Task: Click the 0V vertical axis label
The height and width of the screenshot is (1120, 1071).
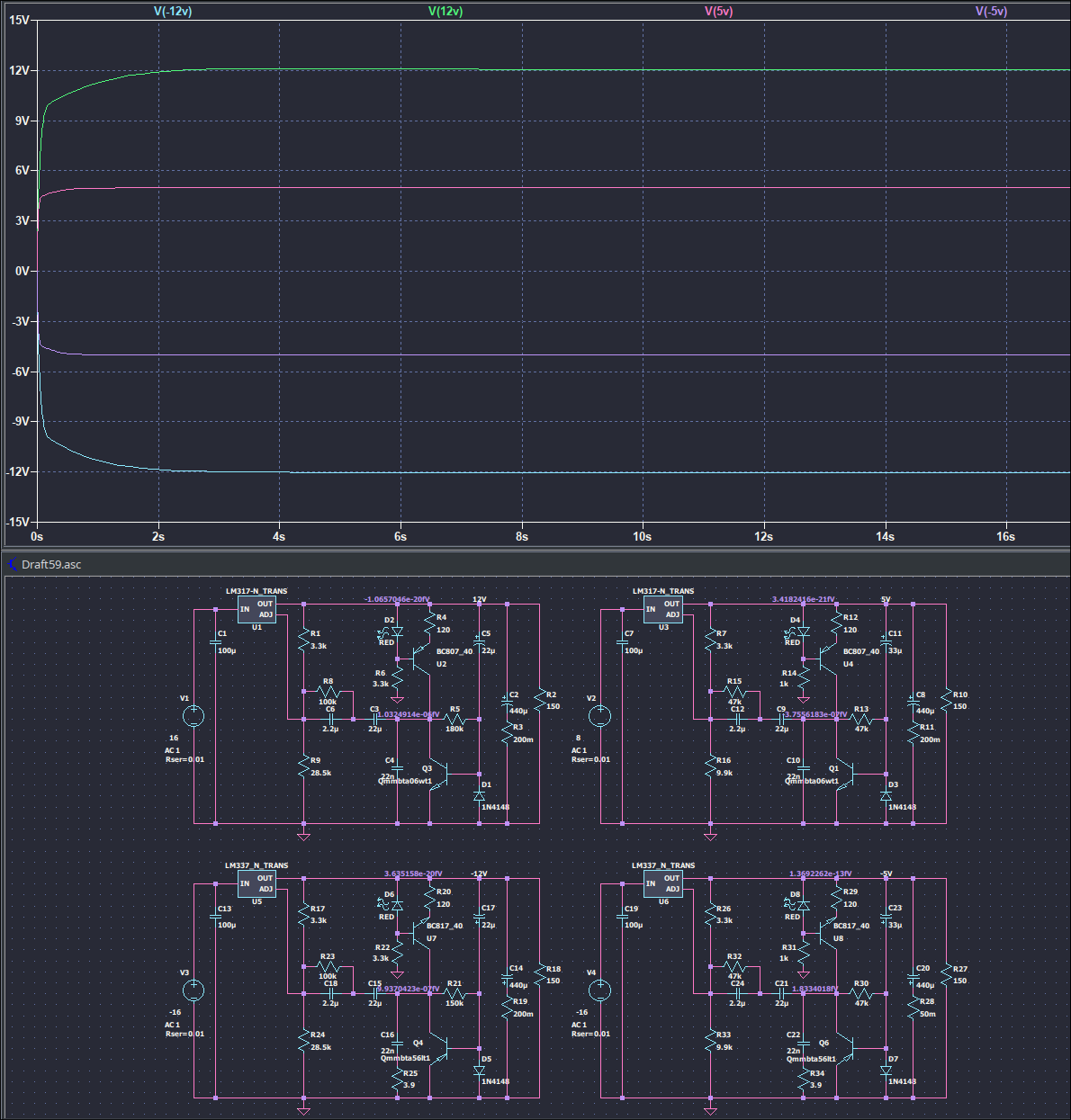Action: click(22, 271)
